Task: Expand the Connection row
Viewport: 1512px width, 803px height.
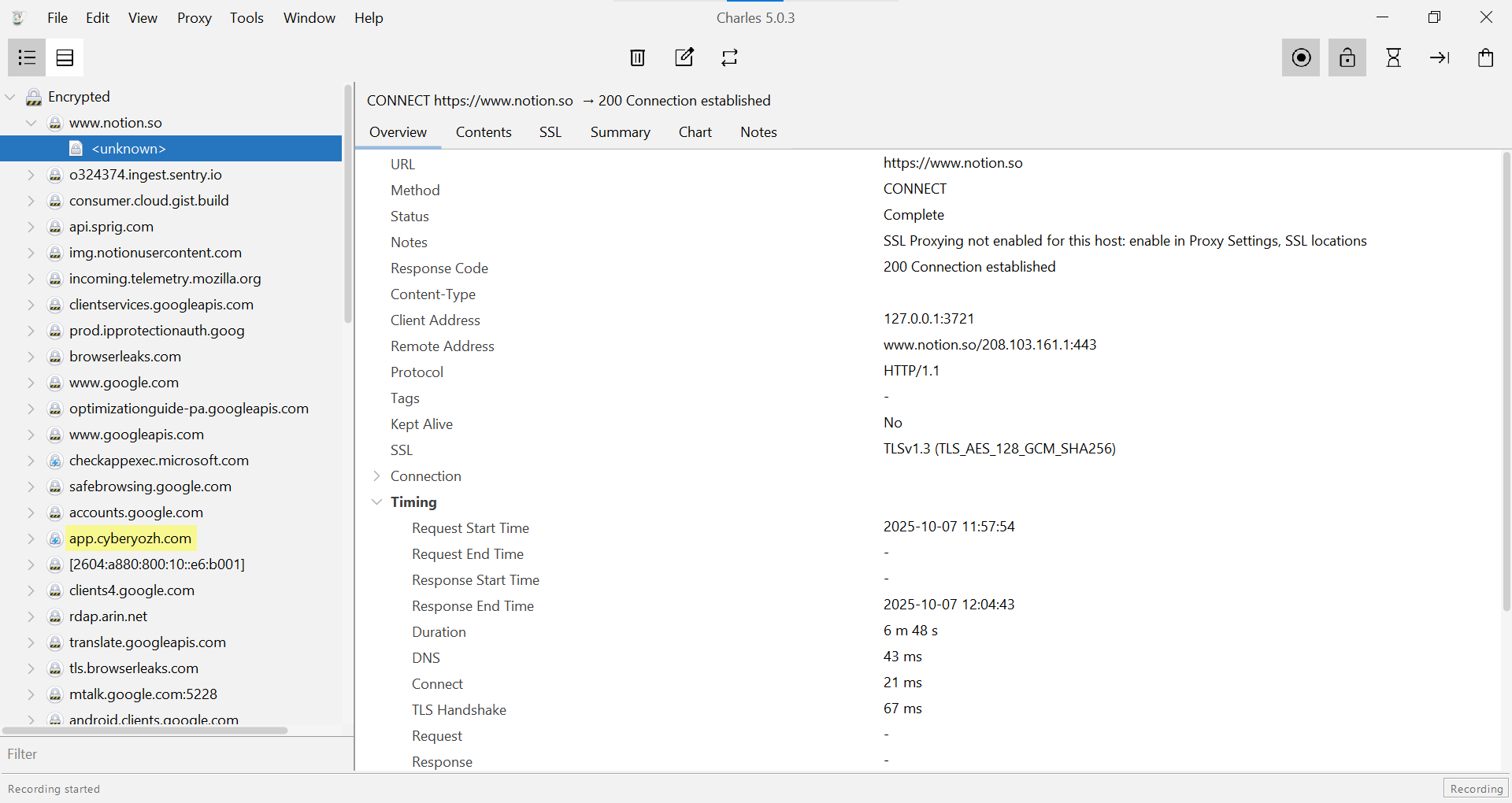Action: [377, 476]
